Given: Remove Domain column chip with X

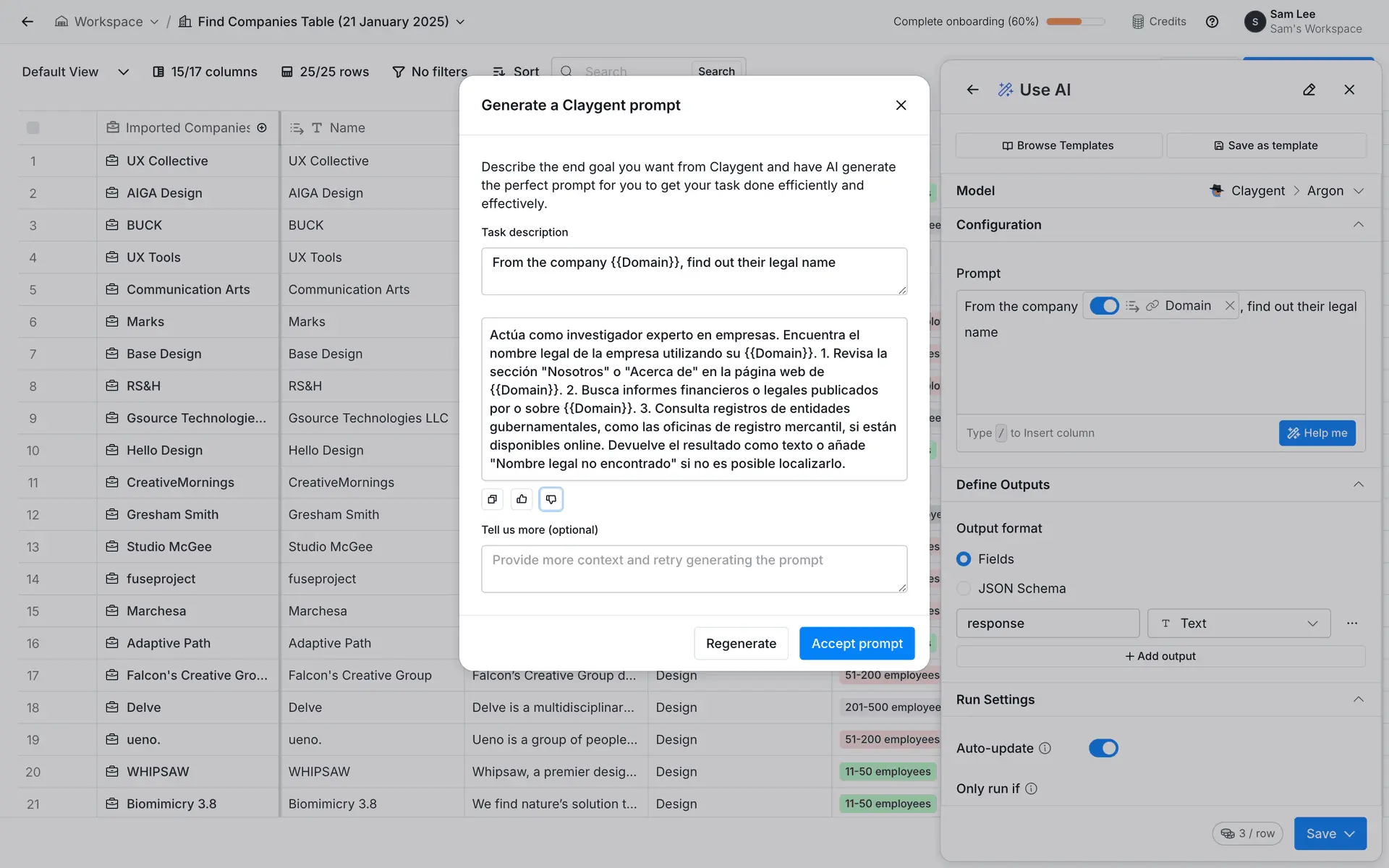Looking at the screenshot, I should coord(1229,306).
